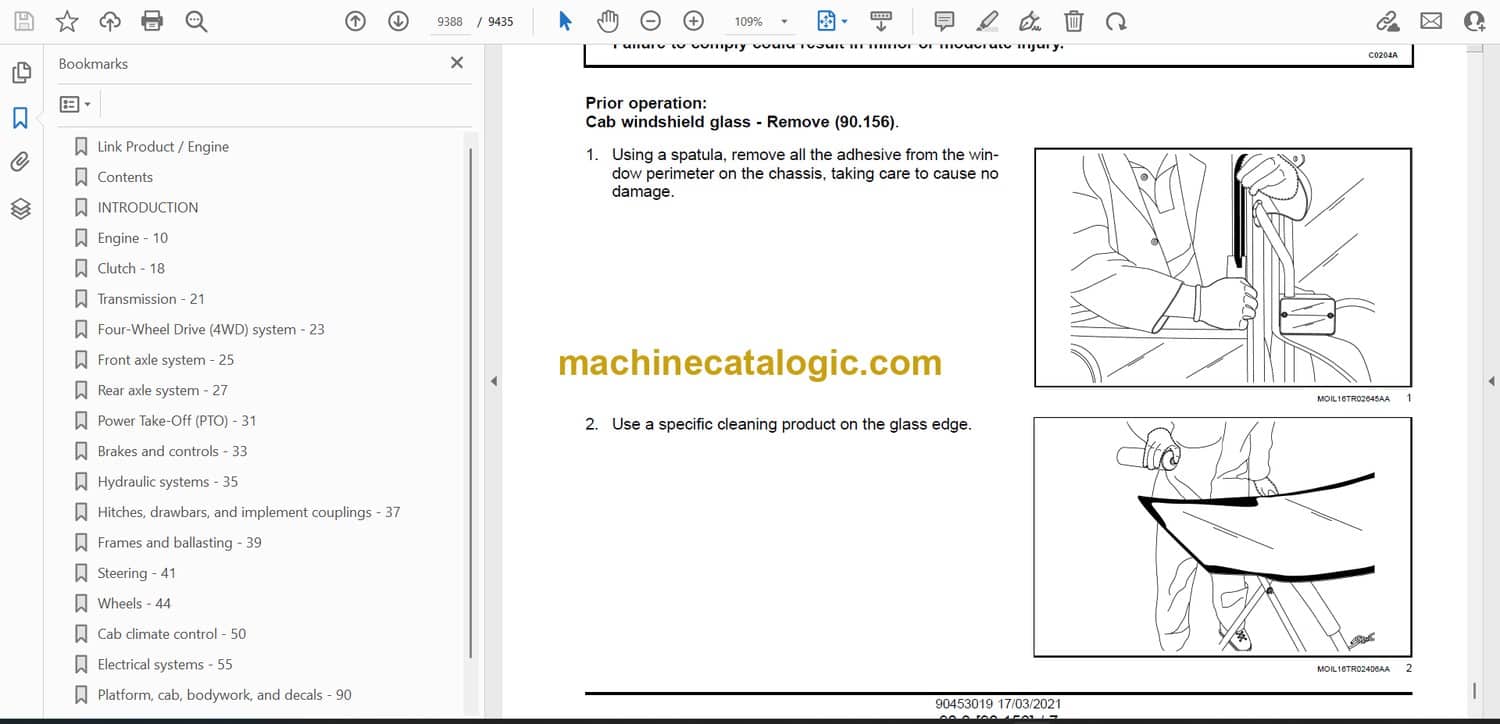Click the bookmarks panel vertical scrollbar

pyautogui.click(x=470, y=400)
